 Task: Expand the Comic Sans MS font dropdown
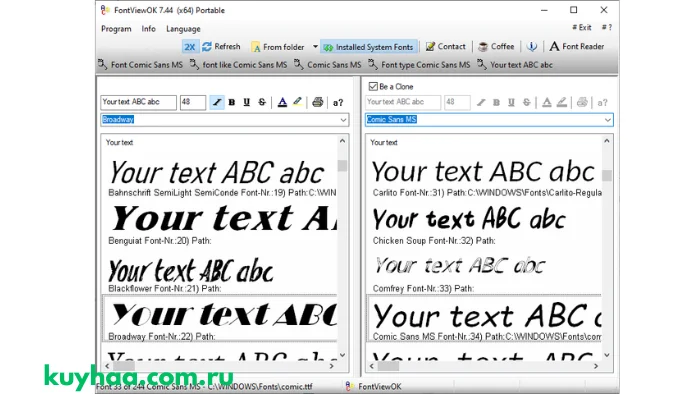[608, 120]
